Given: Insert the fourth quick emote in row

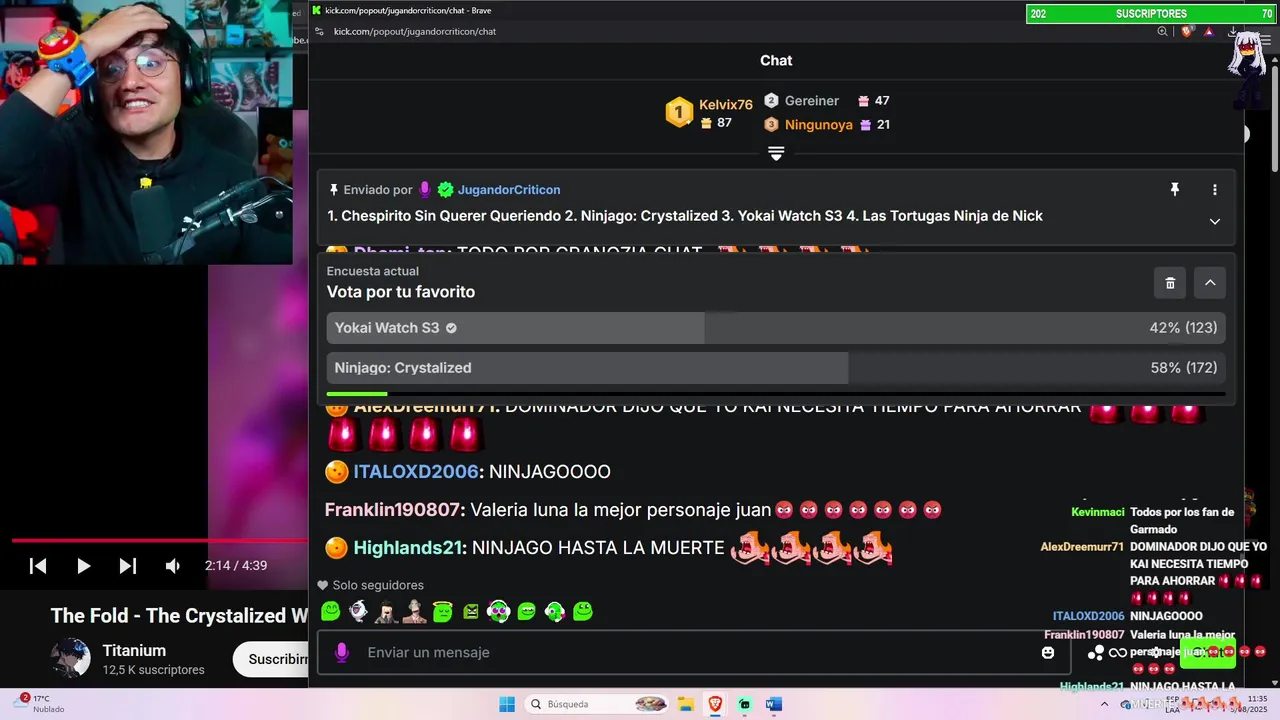Looking at the screenshot, I should click(x=415, y=611).
